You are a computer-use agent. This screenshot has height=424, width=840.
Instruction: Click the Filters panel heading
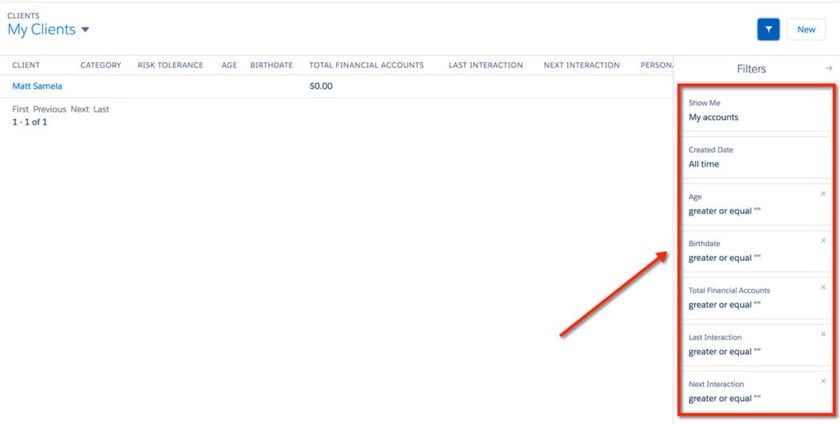(x=751, y=69)
